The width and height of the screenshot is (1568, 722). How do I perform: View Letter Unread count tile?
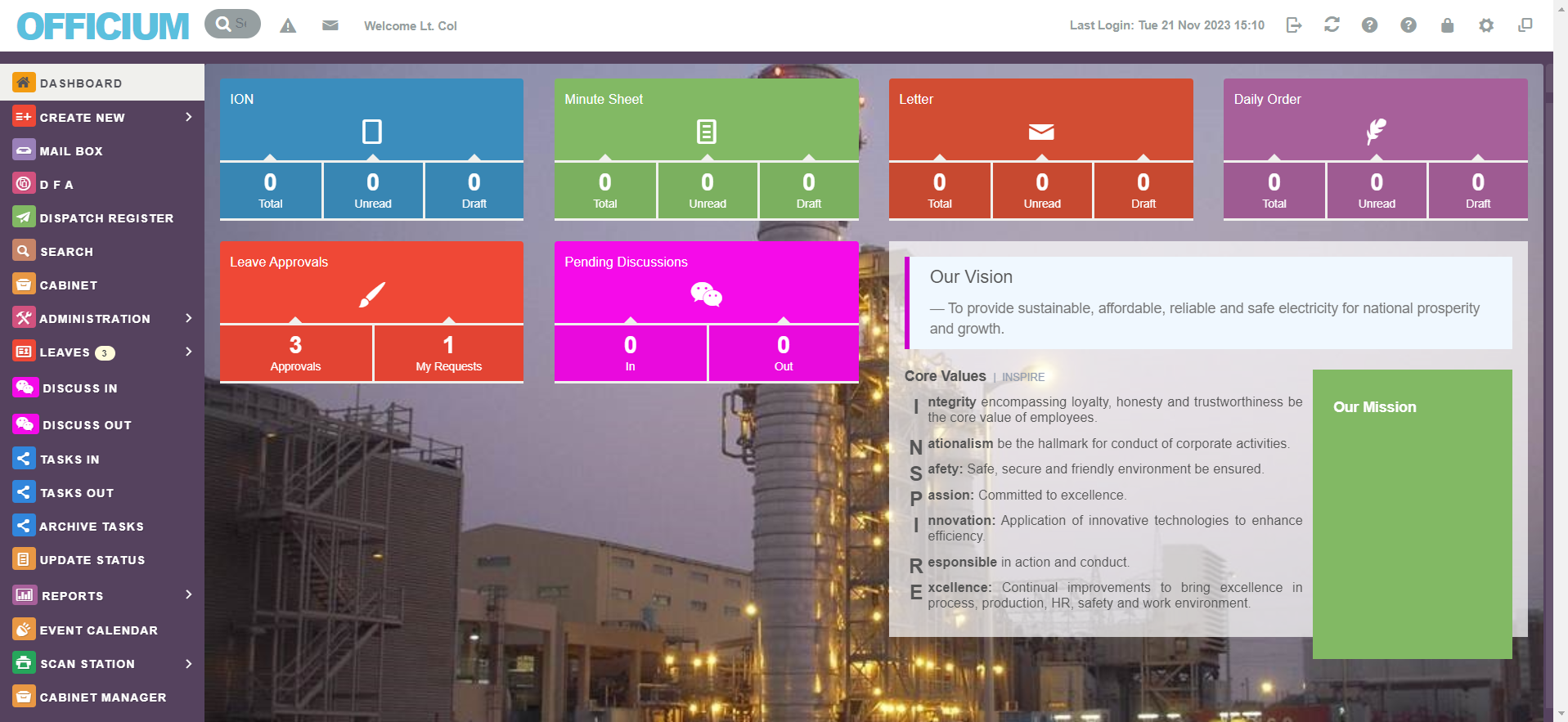[1041, 191]
